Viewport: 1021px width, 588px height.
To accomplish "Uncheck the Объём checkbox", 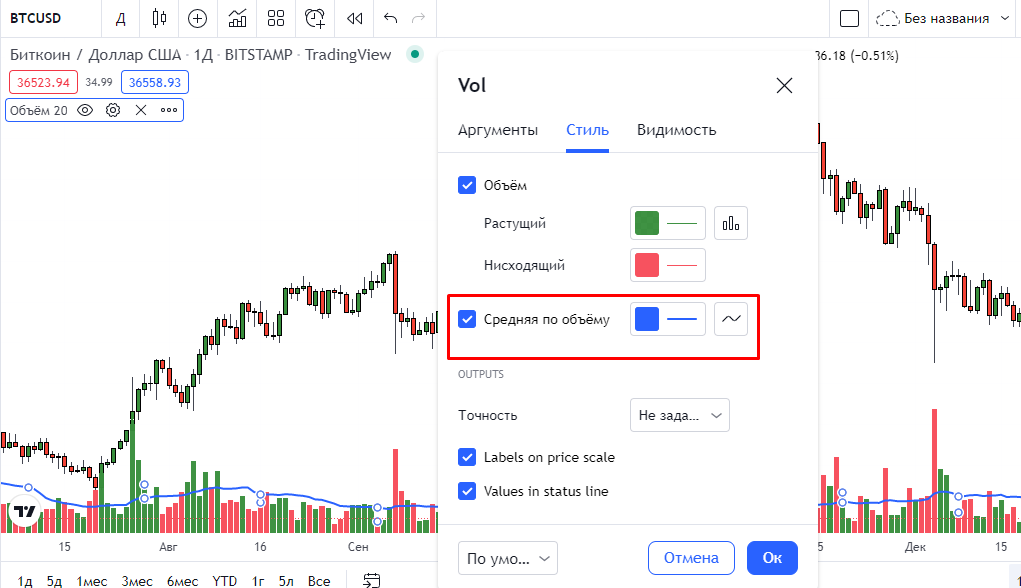I will (x=467, y=185).
